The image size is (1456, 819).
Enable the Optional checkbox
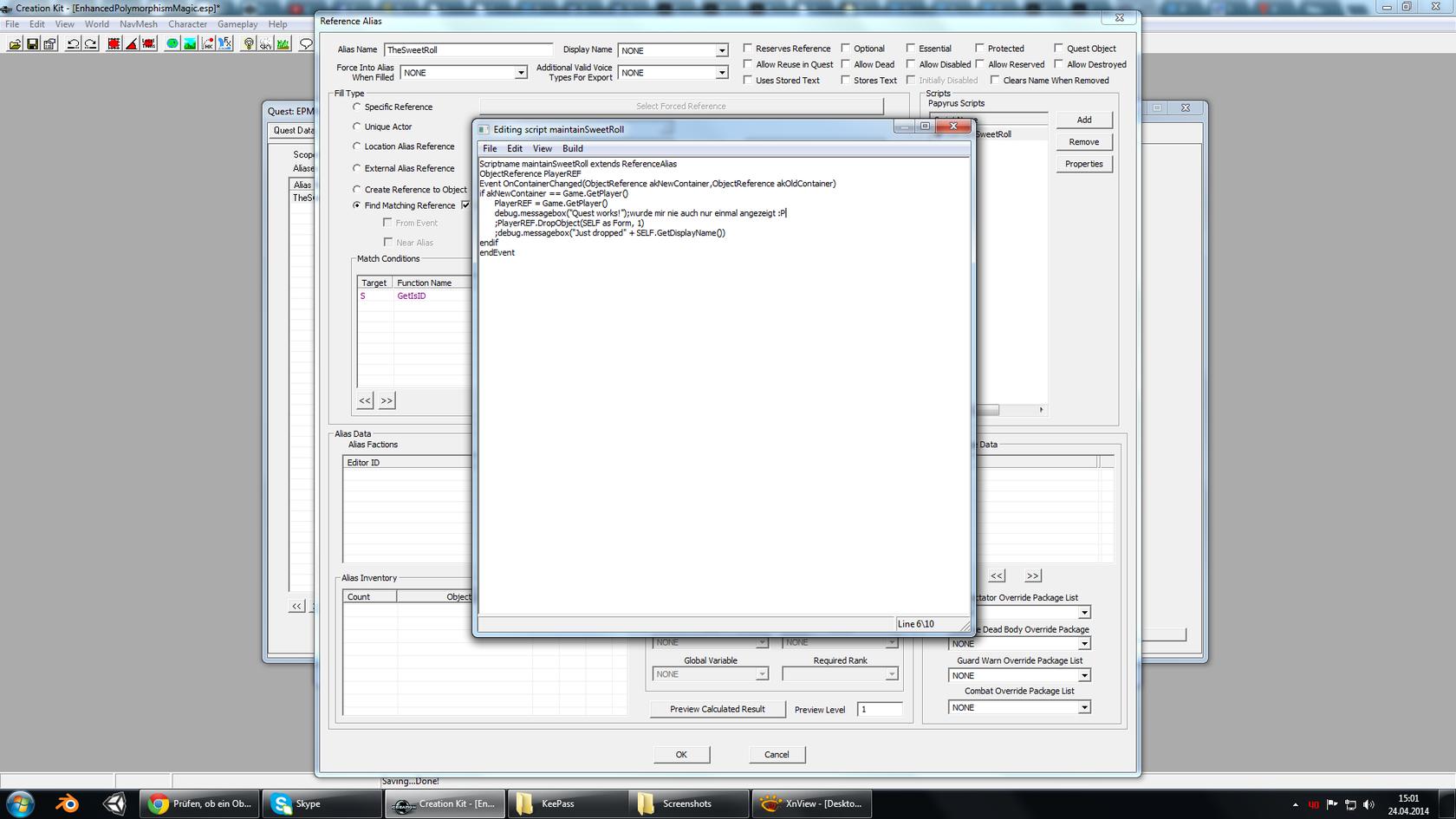tap(846, 49)
